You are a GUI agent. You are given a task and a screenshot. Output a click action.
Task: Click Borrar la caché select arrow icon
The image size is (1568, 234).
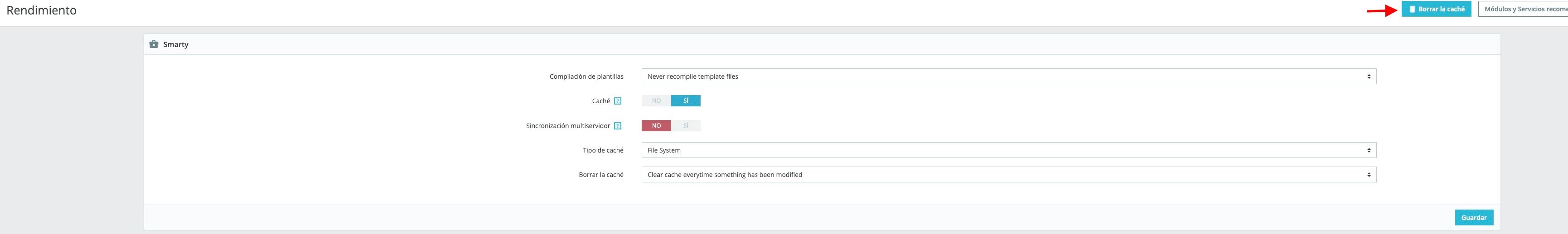point(1369,174)
